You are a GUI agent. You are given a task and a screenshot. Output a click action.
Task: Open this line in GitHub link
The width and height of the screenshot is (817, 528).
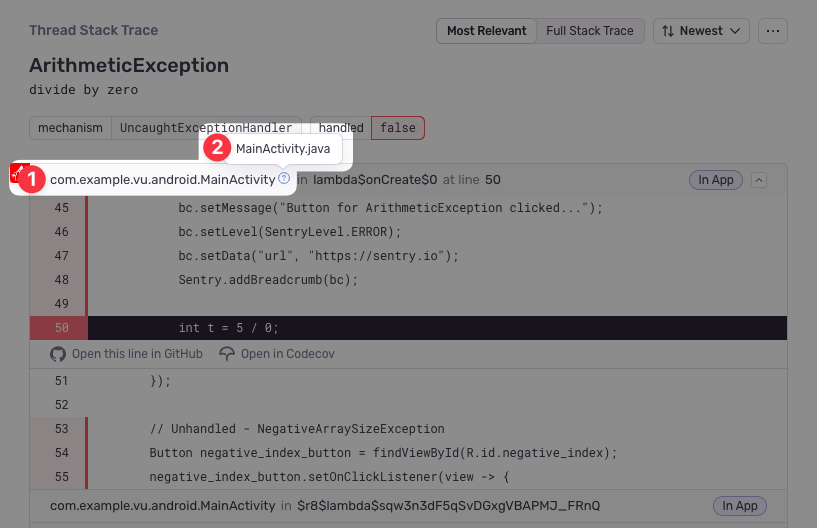coord(137,354)
